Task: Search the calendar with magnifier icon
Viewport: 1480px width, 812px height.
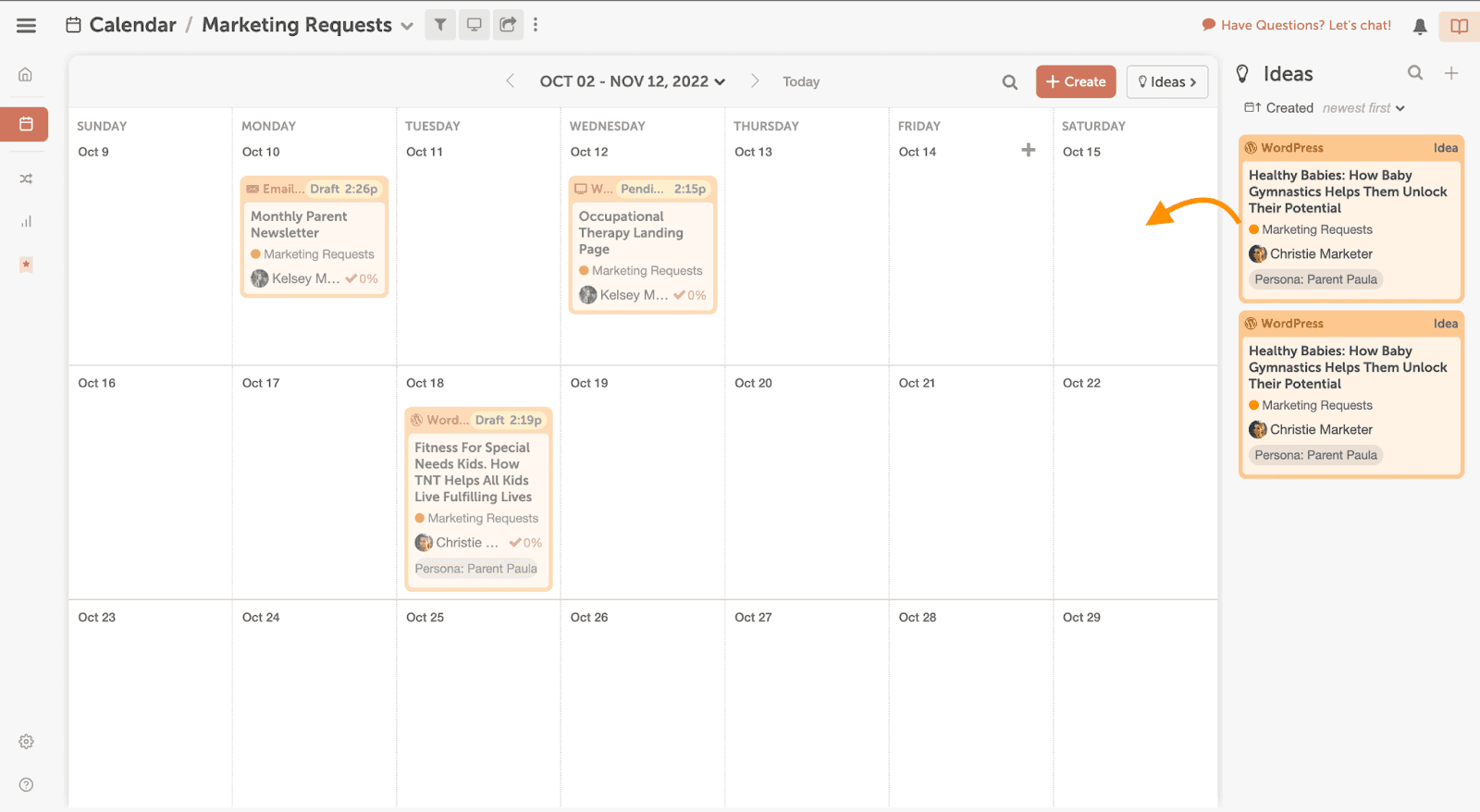Action: pyautogui.click(x=1010, y=82)
